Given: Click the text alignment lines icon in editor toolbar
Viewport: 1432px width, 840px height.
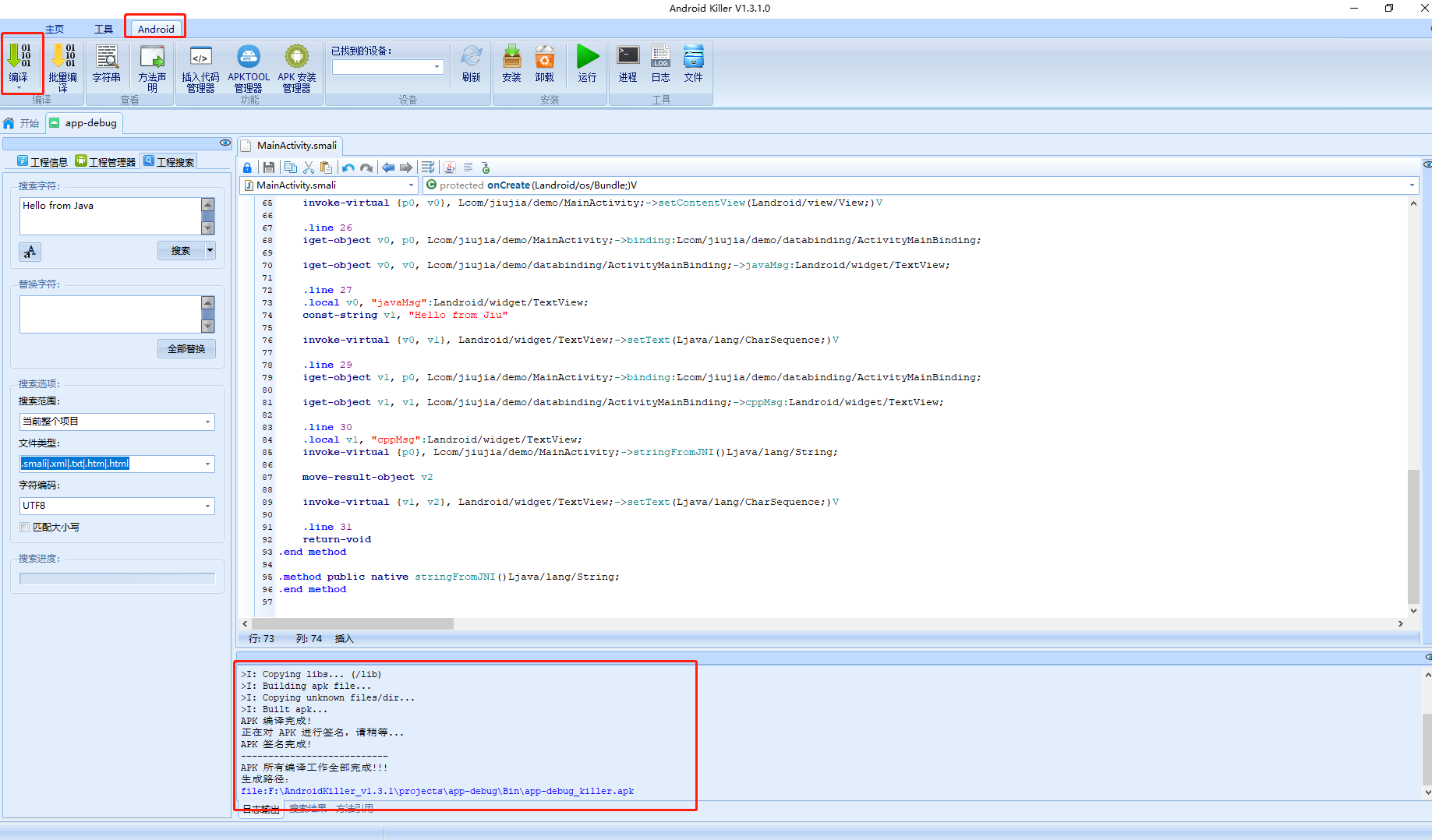Looking at the screenshot, I should coord(468,168).
